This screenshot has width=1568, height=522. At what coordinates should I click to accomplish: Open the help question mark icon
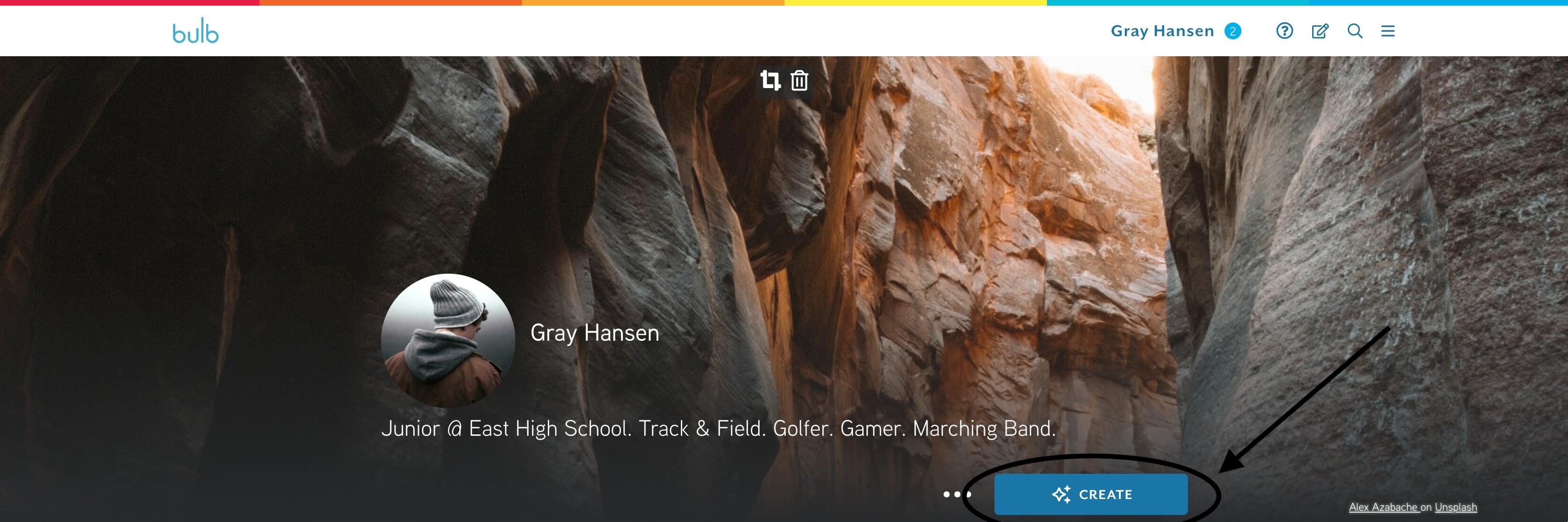pos(1284,30)
